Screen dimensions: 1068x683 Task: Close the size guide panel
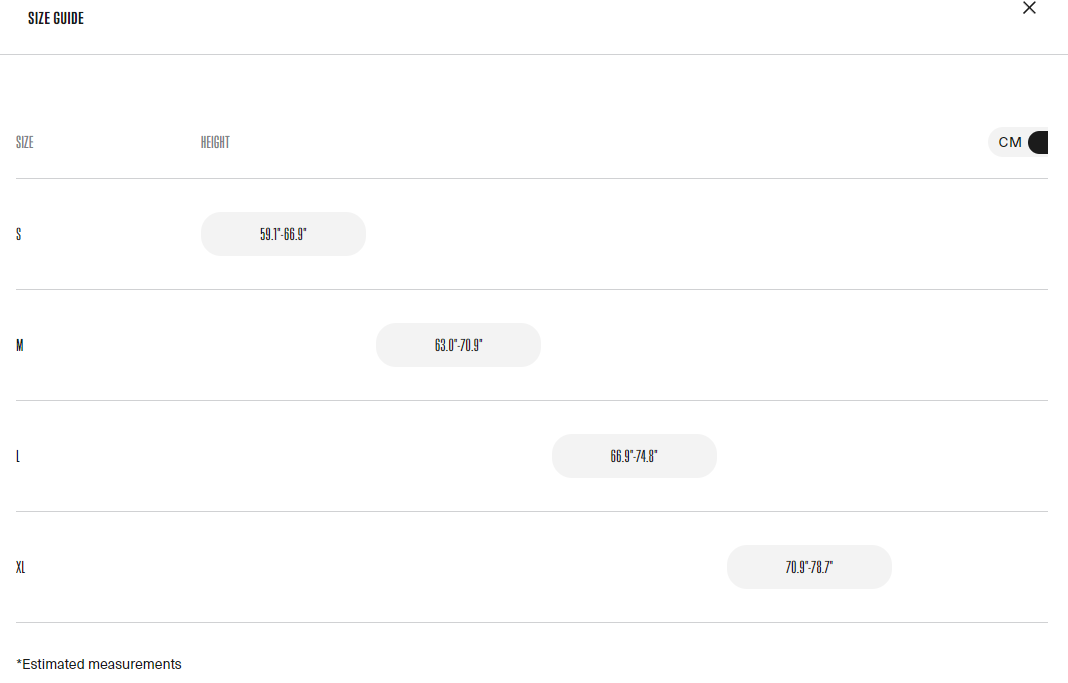click(x=1029, y=9)
